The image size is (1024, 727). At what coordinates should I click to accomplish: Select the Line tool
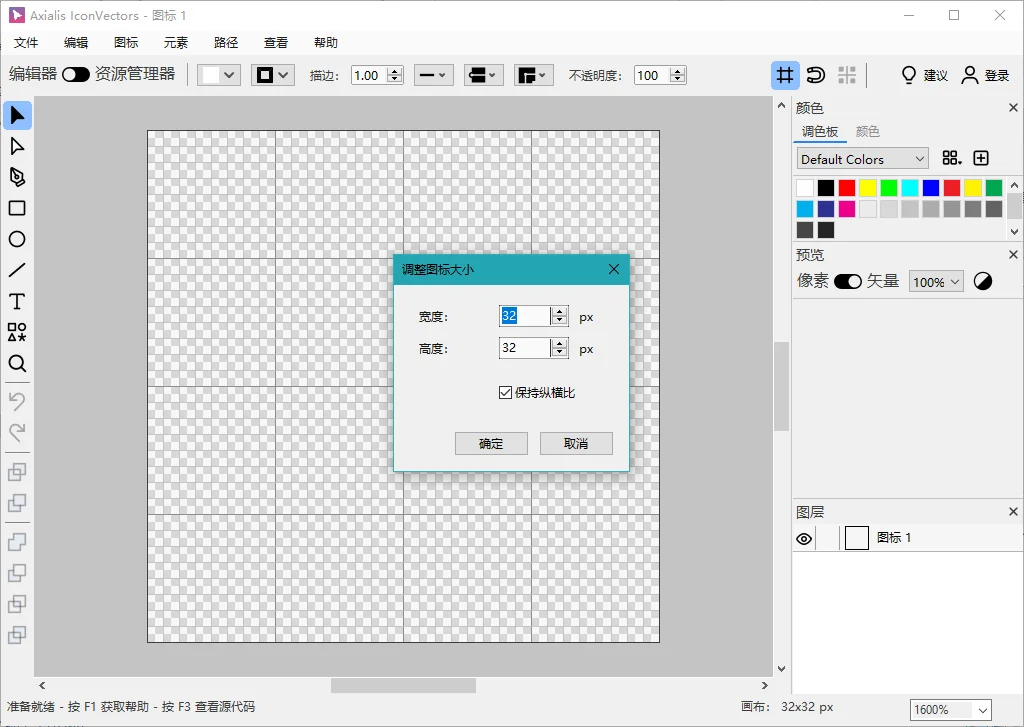pyautogui.click(x=17, y=270)
